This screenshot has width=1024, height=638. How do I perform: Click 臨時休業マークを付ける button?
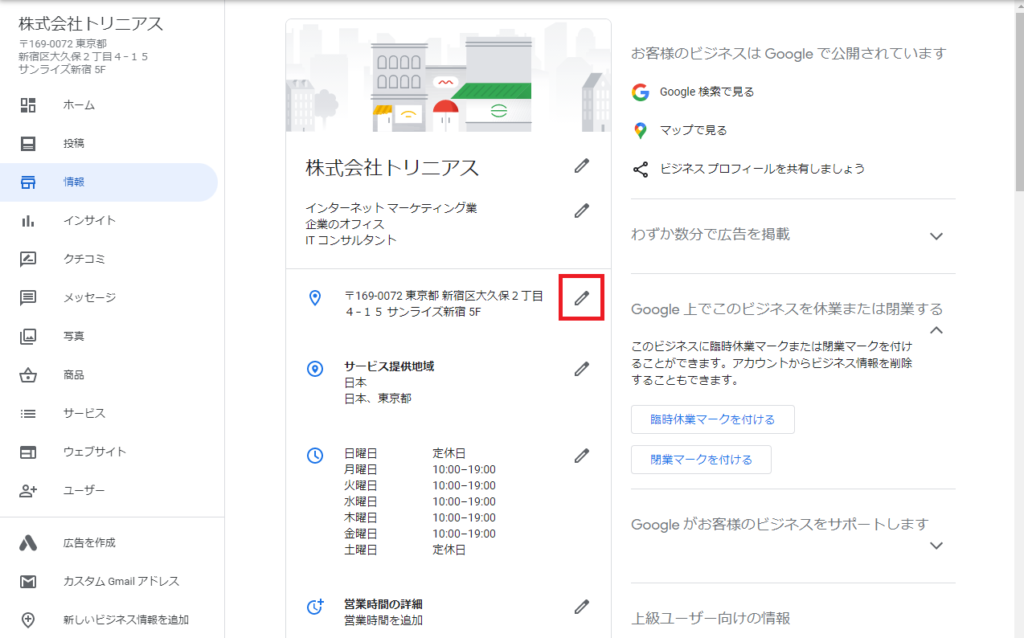point(712,419)
